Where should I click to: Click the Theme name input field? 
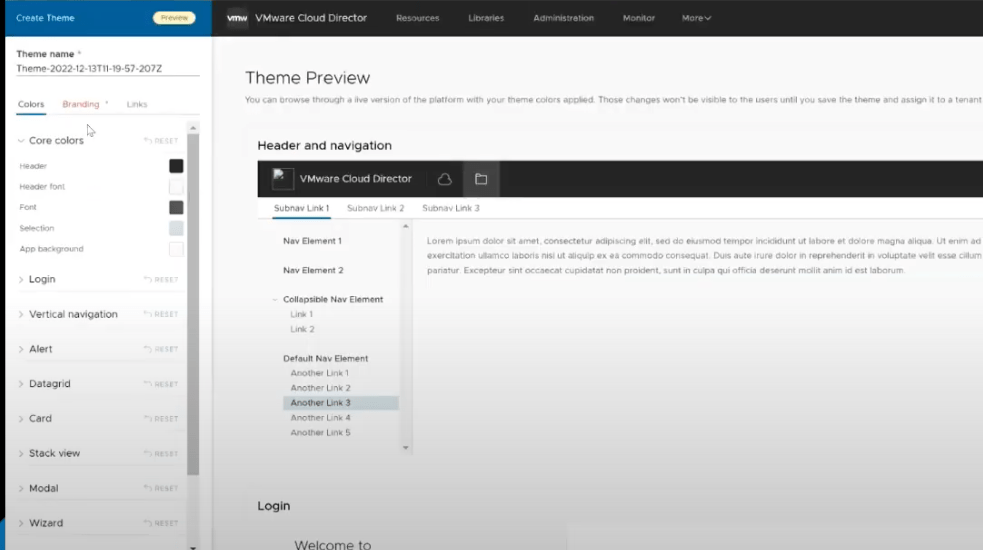(107, 69)
